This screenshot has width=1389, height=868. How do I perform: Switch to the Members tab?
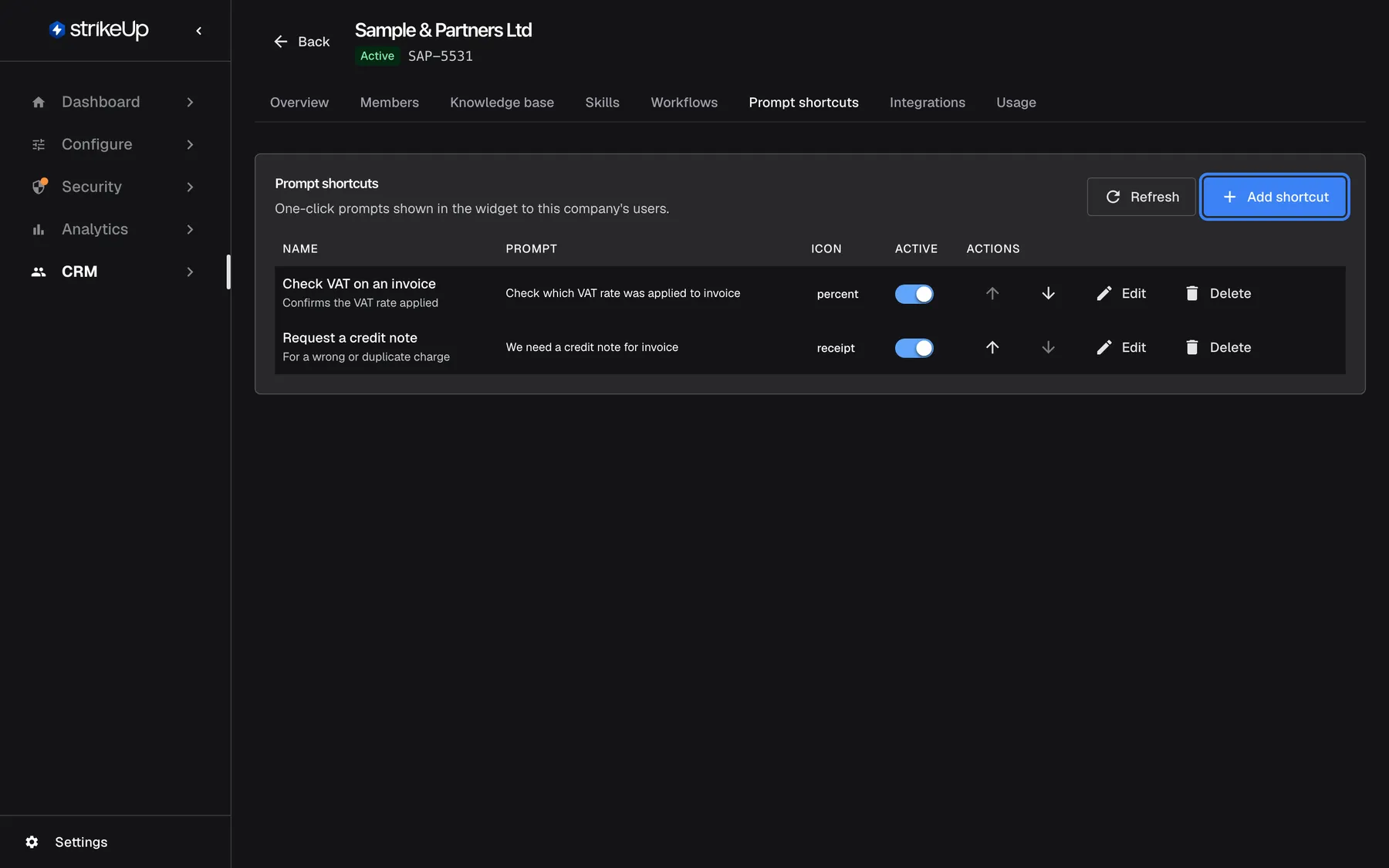[x=390, y=103]
